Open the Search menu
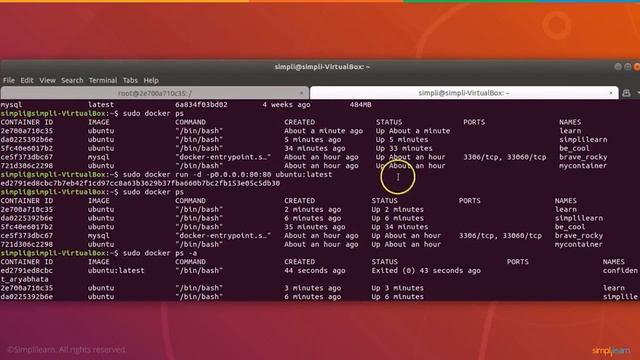640x360 pixels. click(x=72, y=80)
